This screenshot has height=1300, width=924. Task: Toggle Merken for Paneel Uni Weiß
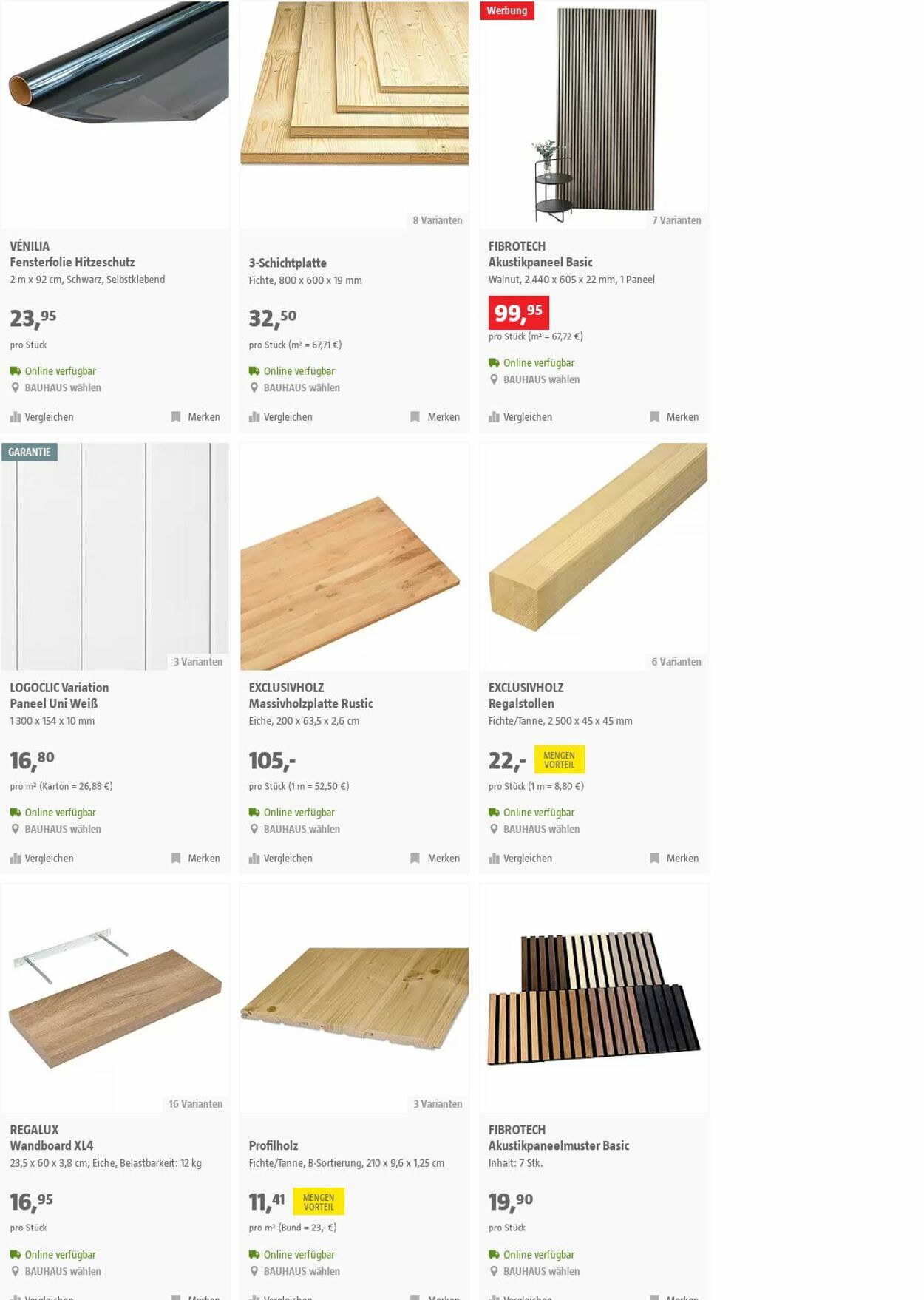pyautogui.click(x=196, y=859)
